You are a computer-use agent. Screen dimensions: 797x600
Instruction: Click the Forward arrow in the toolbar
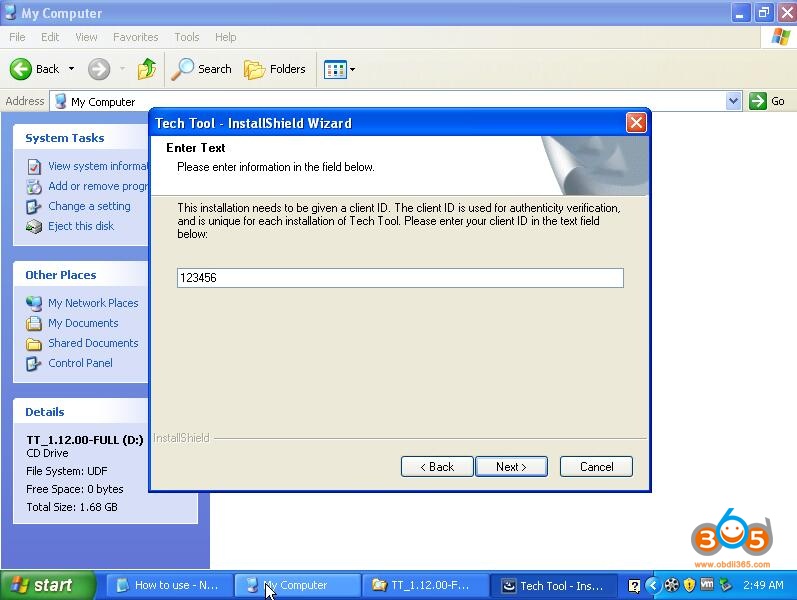99,69
